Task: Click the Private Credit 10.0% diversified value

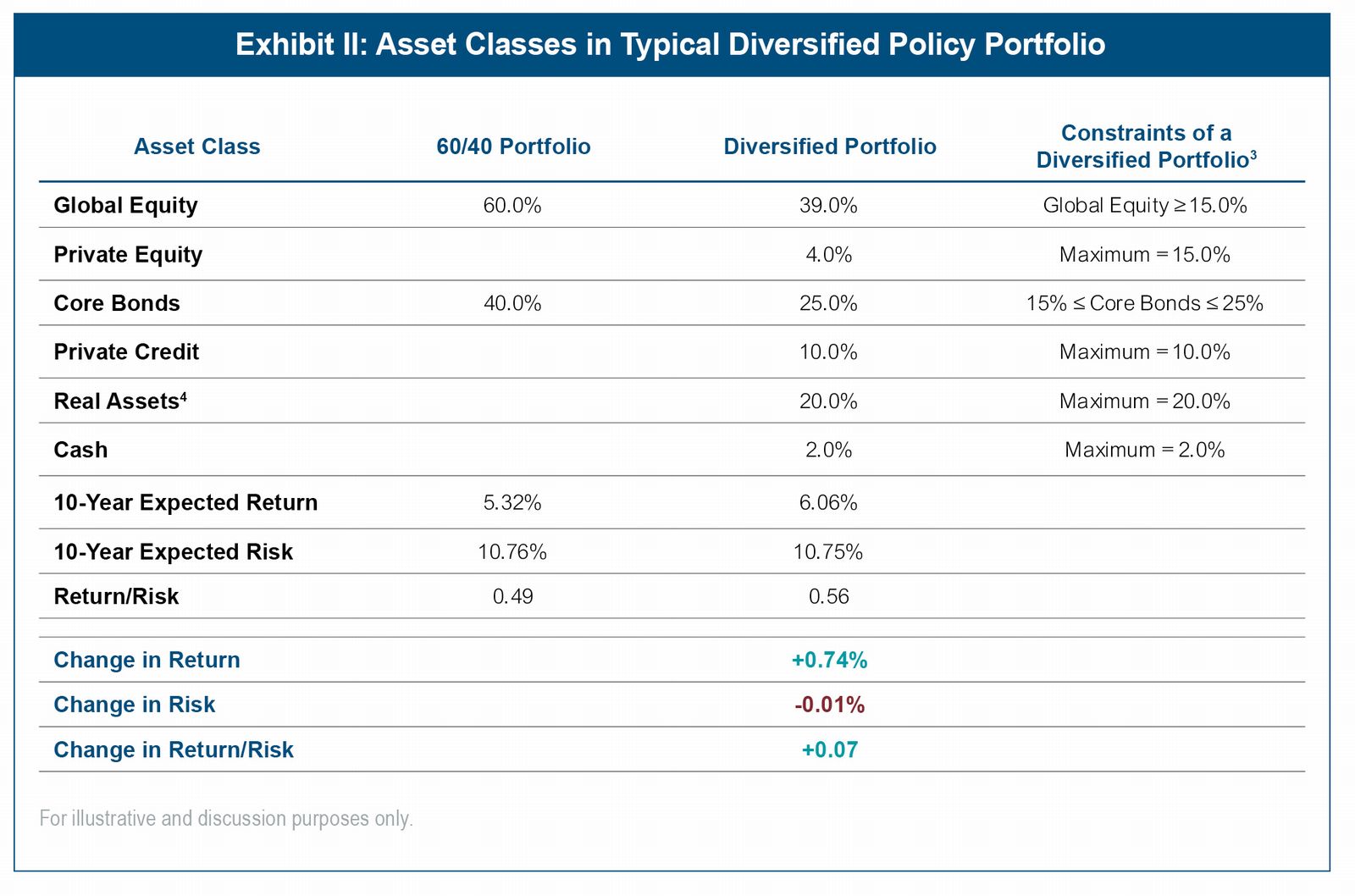Action: [828, 352]
